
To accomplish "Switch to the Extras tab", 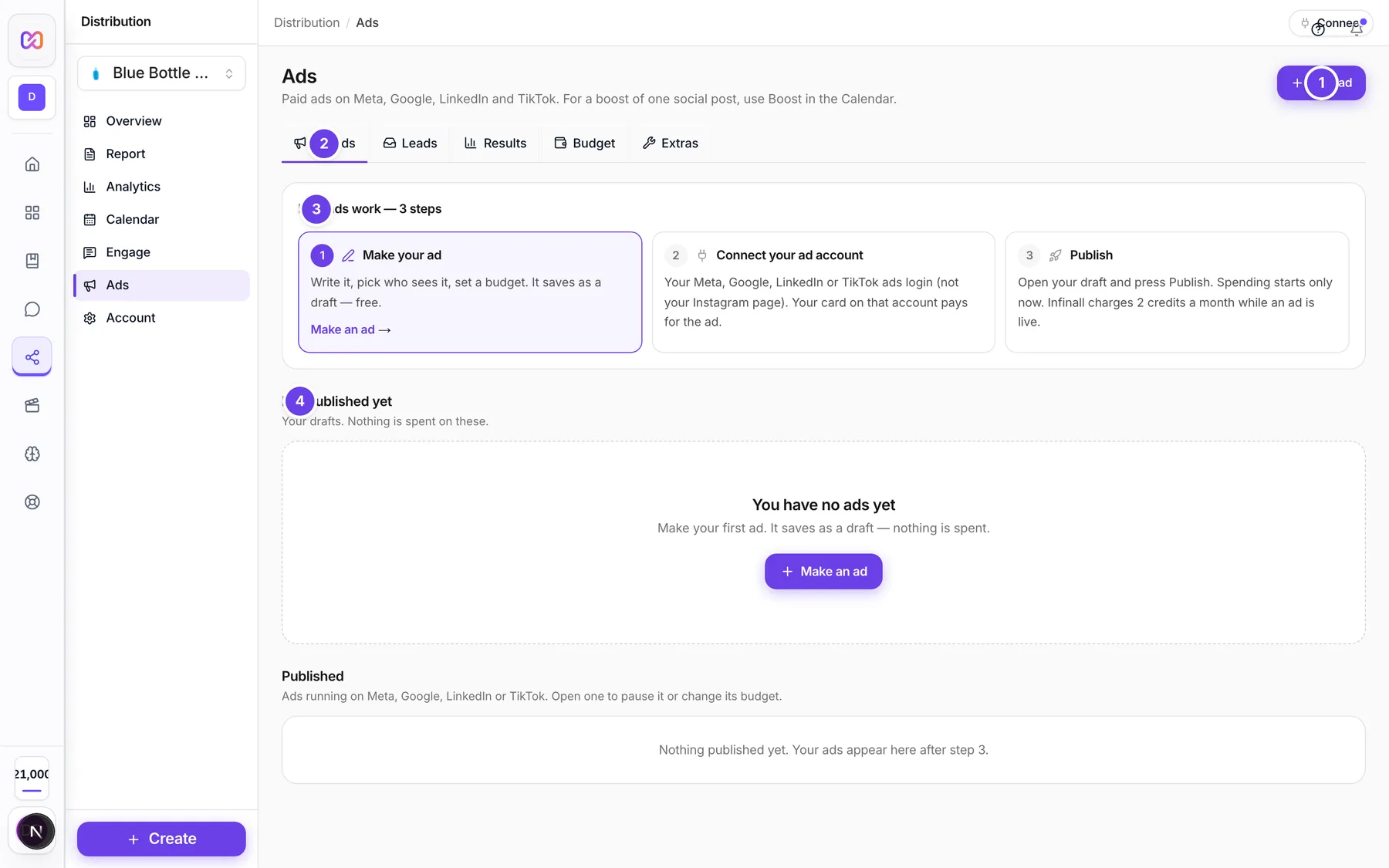I will click(671, 144).
